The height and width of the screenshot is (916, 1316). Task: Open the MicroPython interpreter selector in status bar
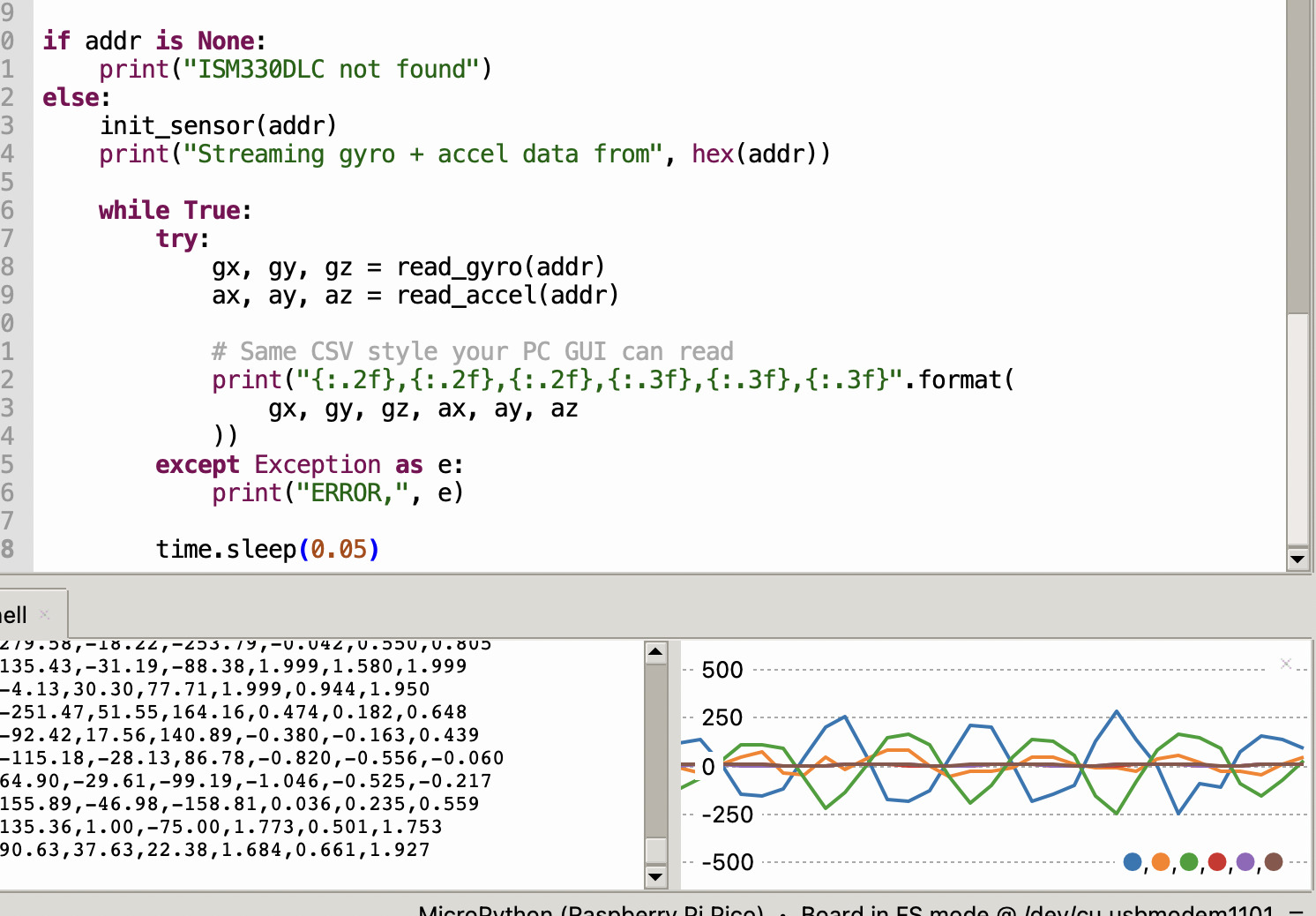pos(591,912)
